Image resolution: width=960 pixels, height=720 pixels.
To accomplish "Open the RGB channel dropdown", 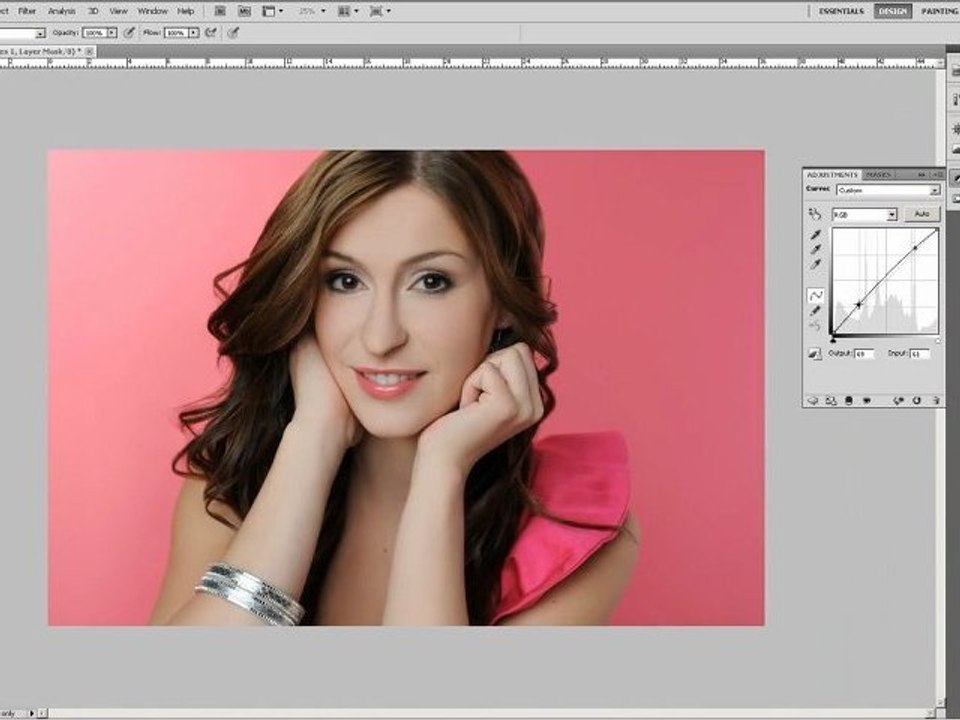I will pos(864,214).
